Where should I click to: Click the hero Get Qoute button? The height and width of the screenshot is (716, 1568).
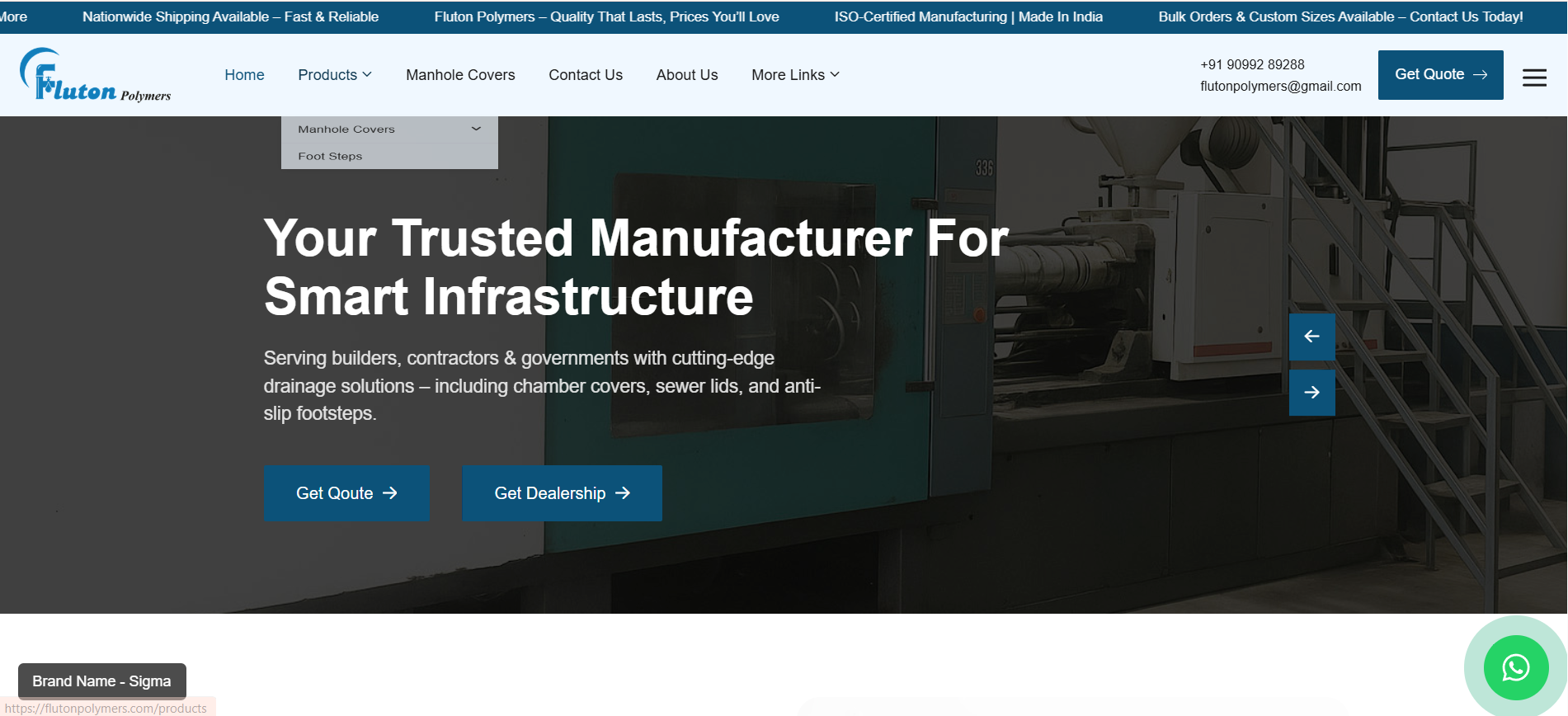[x=346, y=493]
